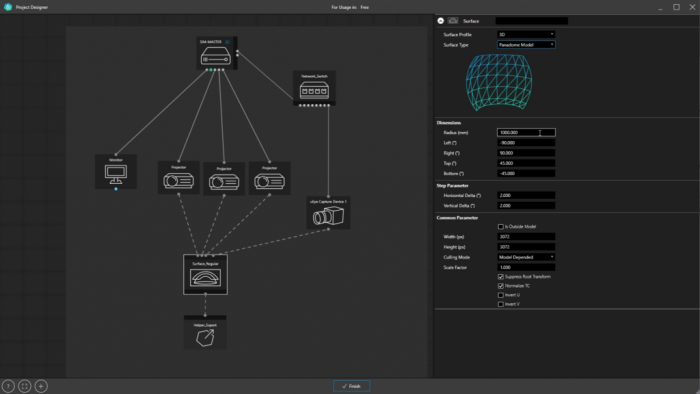700x394 pixels.
Task: Click the fit-to-view icon at bottom left
Action: [25, 386]
